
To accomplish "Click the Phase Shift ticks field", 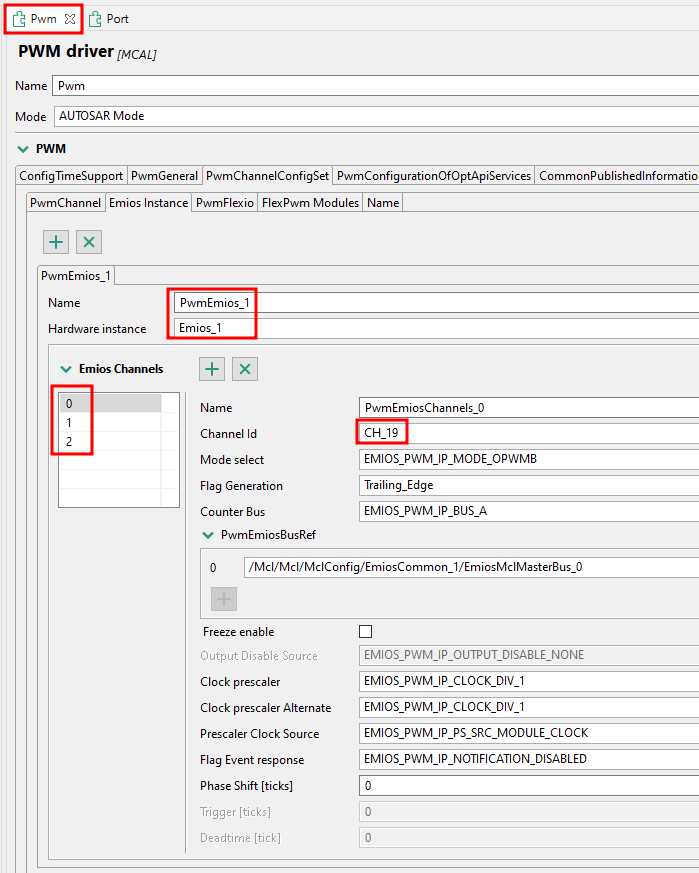I will (529, 786).
